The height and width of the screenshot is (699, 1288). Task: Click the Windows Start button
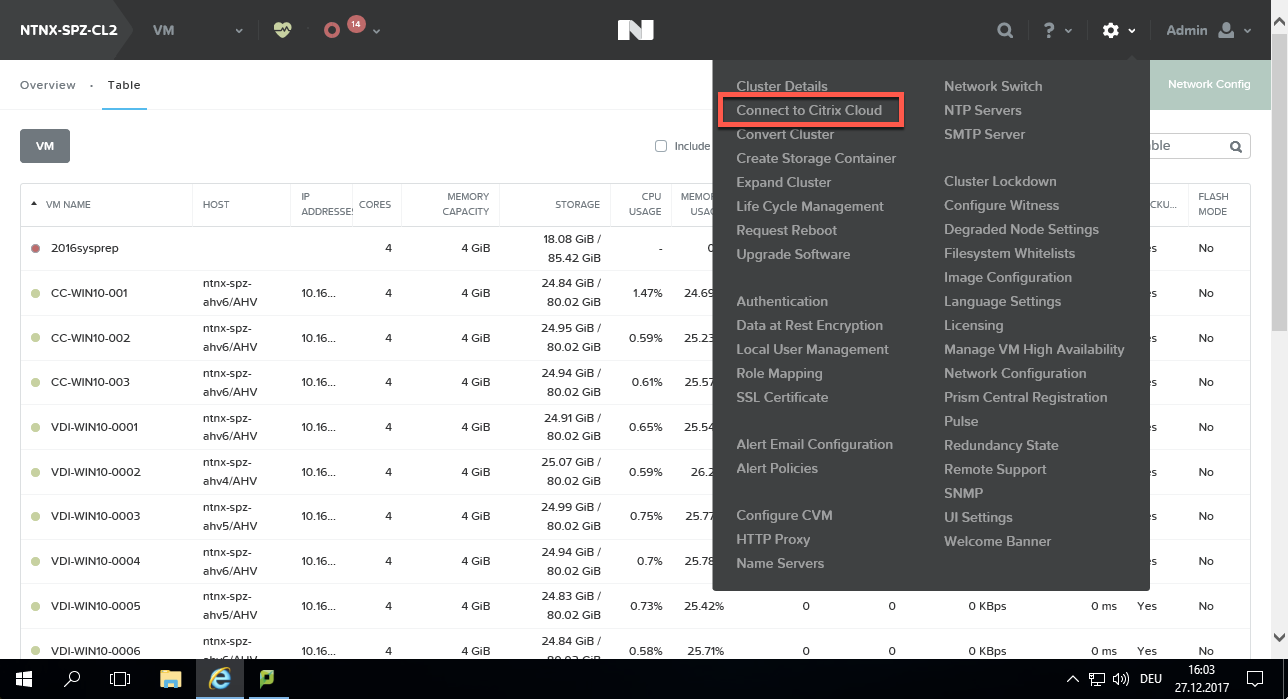click(22, 678)
